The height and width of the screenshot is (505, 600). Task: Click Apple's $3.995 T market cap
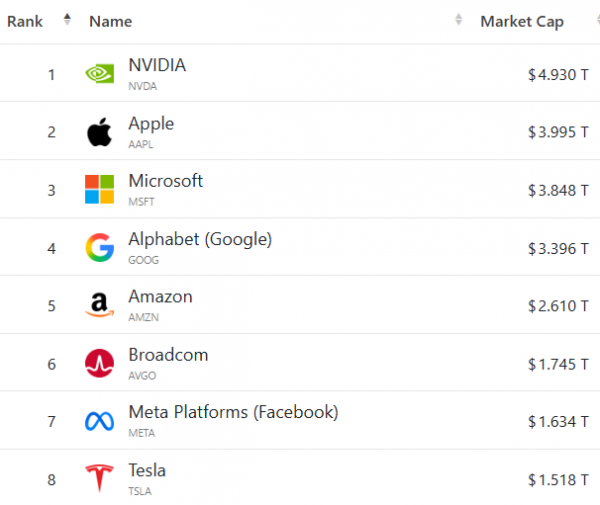pyautogui.click(x=557, y=132)
